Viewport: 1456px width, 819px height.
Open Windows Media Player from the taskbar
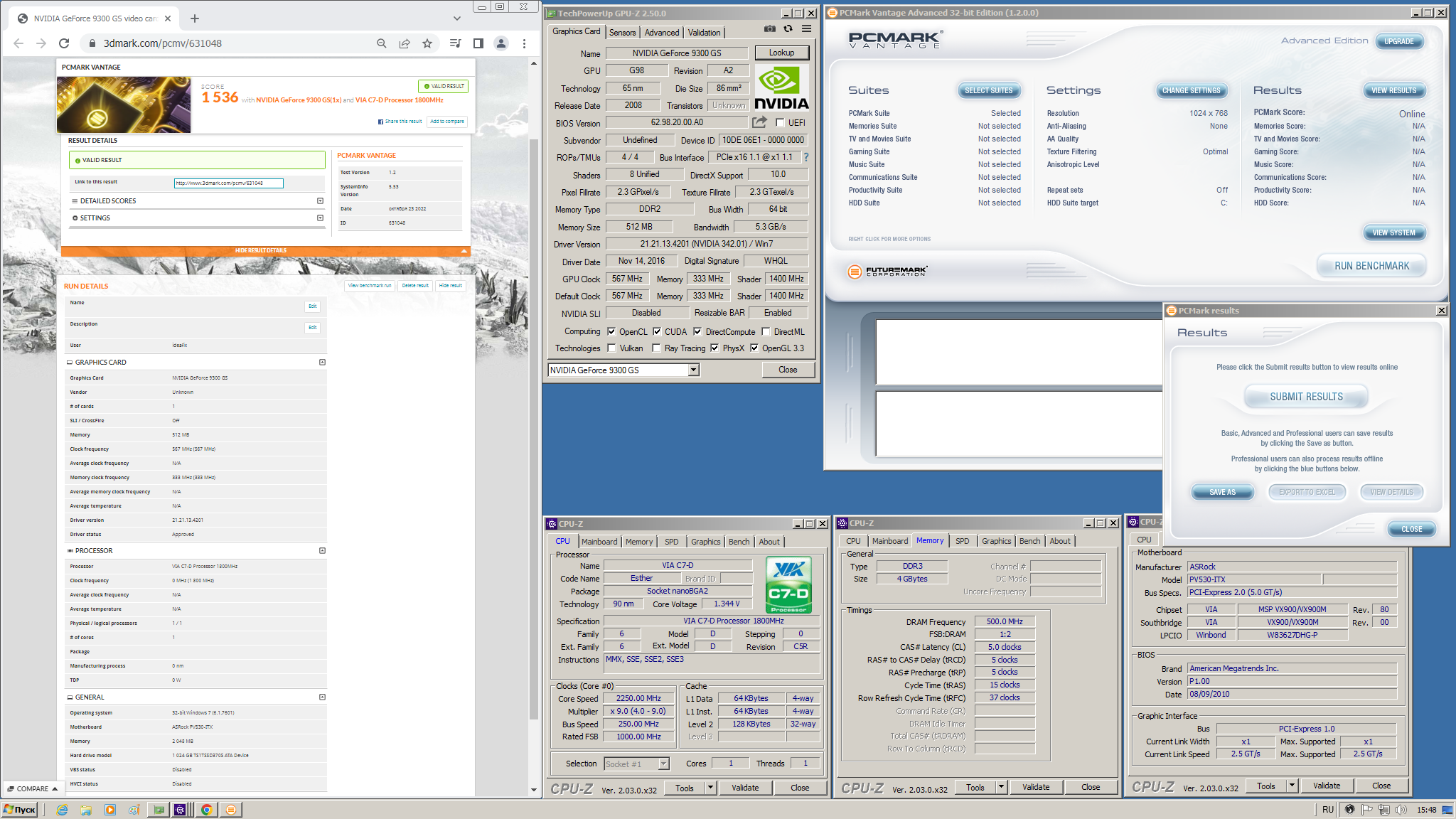coord(110,810)
